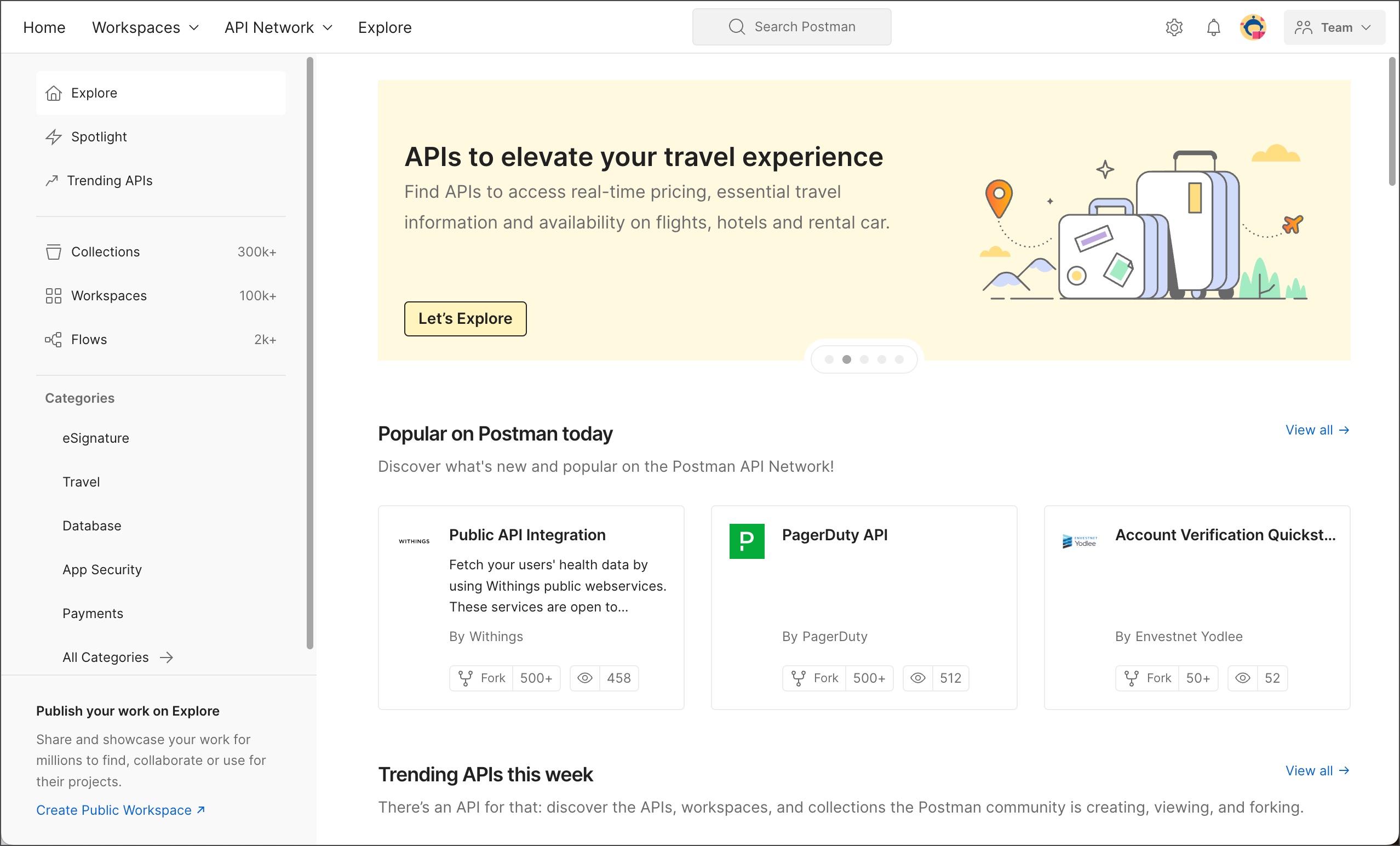The image size is (1400, 846).
Task: Open the eSignature category
Action: point(95,438)
